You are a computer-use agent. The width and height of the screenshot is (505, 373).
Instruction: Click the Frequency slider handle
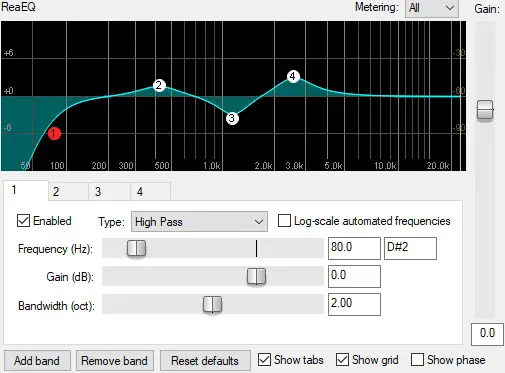pos(136,249)
